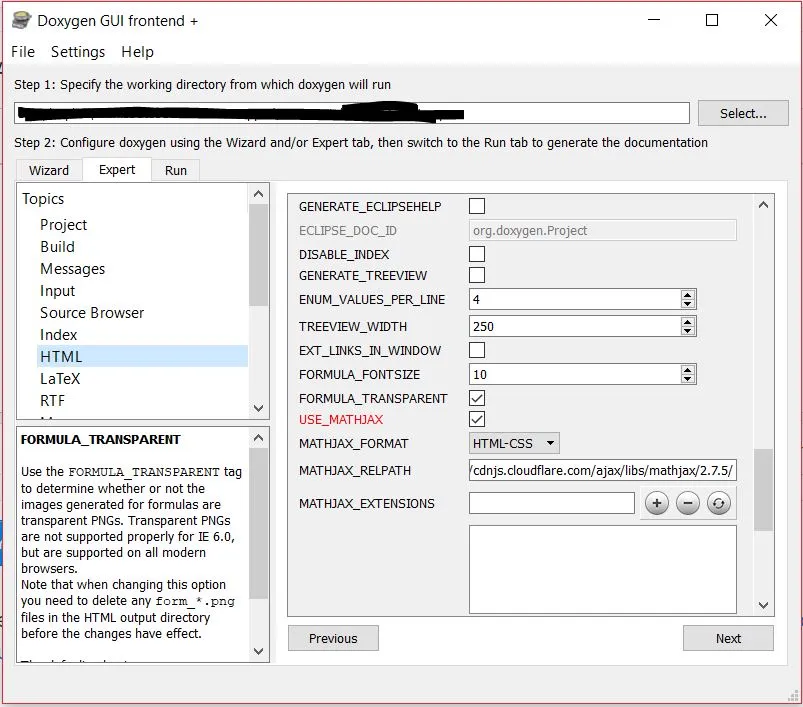This screenshot has width=803, height=707.
Task: Minimize the Doxygen window
Action: [x=654, y=20]
